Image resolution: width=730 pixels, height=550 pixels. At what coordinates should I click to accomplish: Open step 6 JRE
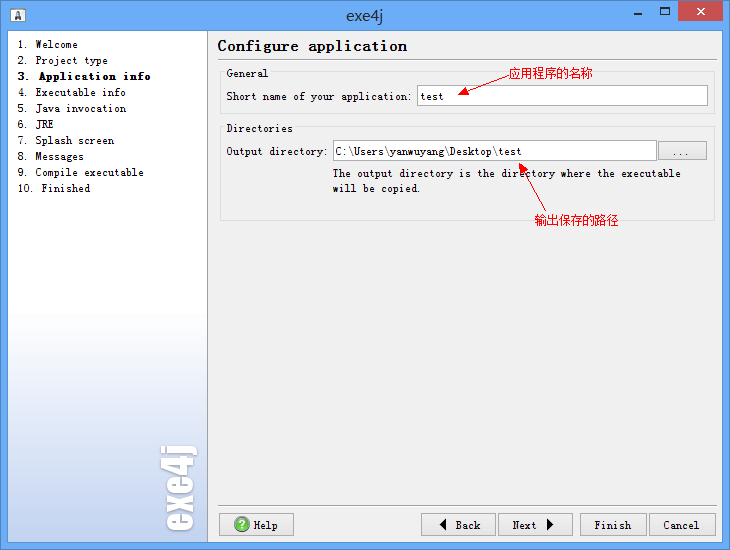pos(35,124)
